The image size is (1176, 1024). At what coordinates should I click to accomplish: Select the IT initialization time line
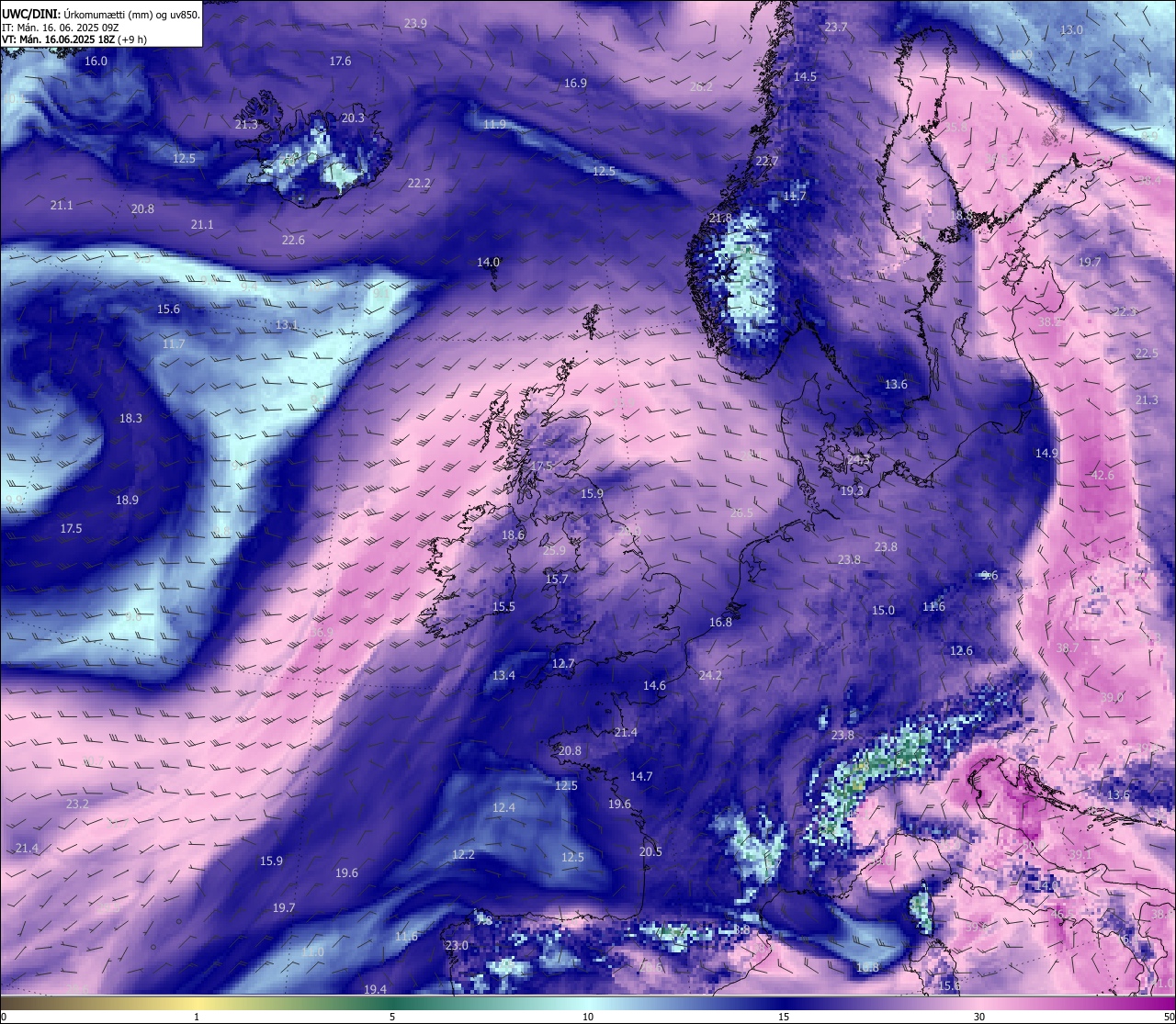pyautogui.click(x=62, y=28)
